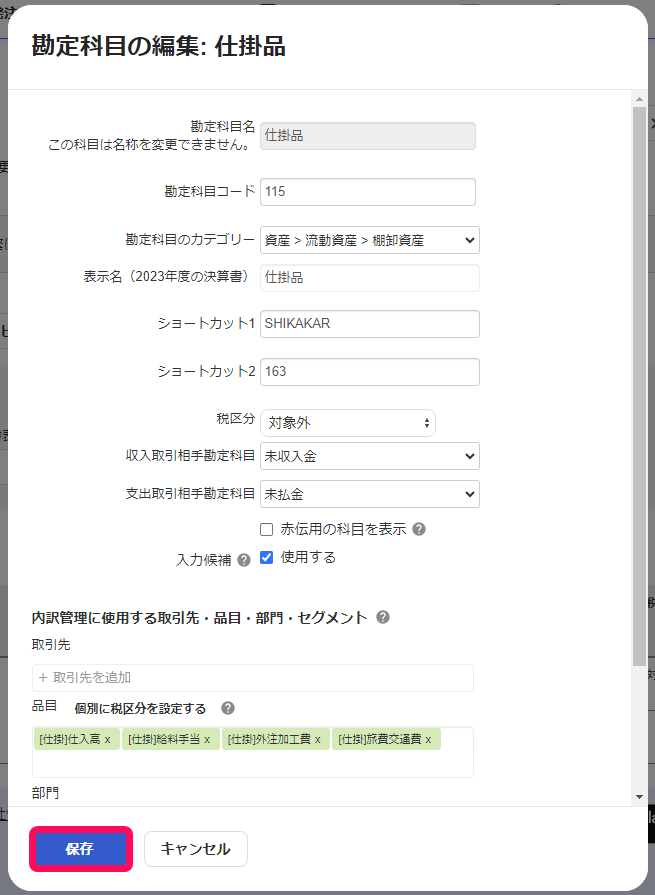Image resolution: width=655 pixels, height=895 pixels.
Task: Click the 赤伝用の科目を表示 label
Action: tap(343, 529)
